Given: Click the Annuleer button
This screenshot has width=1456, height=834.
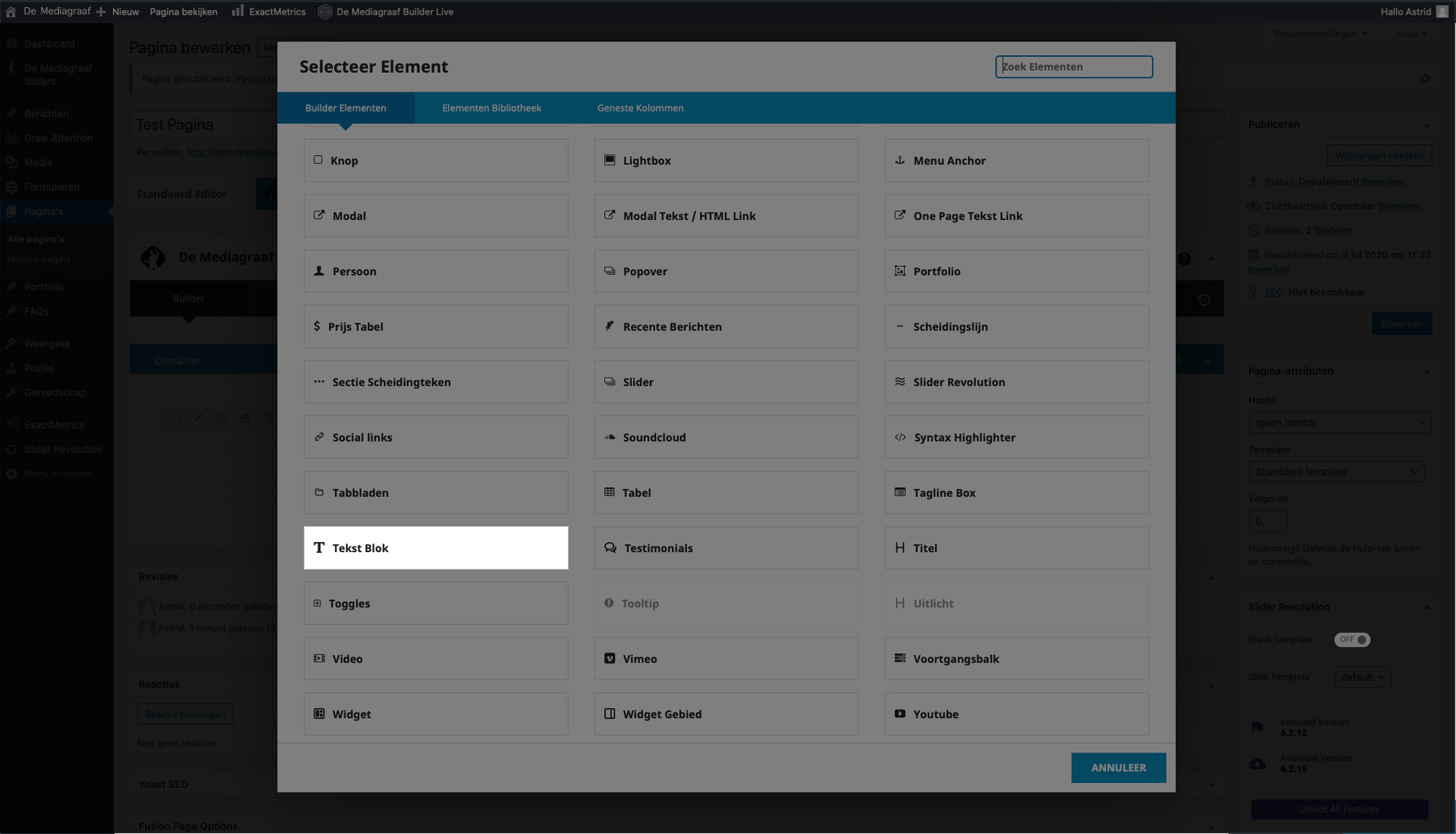Looking at the screenshot, I should point(1118,768).
